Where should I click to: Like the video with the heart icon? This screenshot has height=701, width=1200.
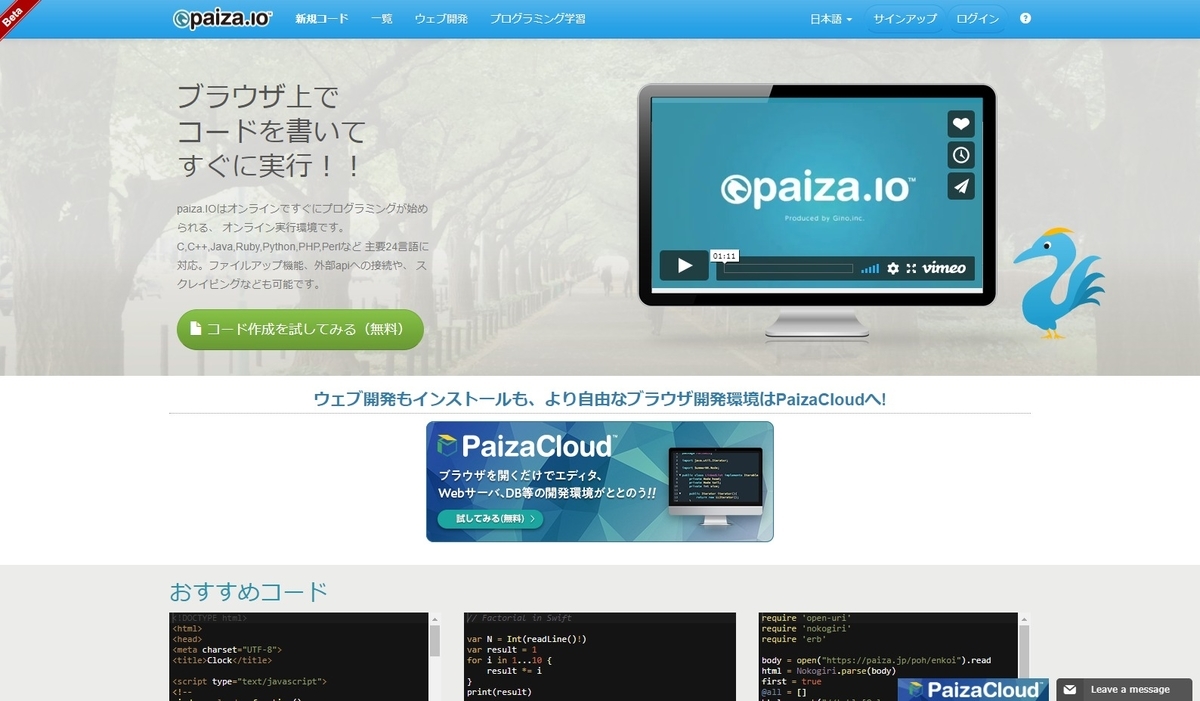(x=961, y=124)
